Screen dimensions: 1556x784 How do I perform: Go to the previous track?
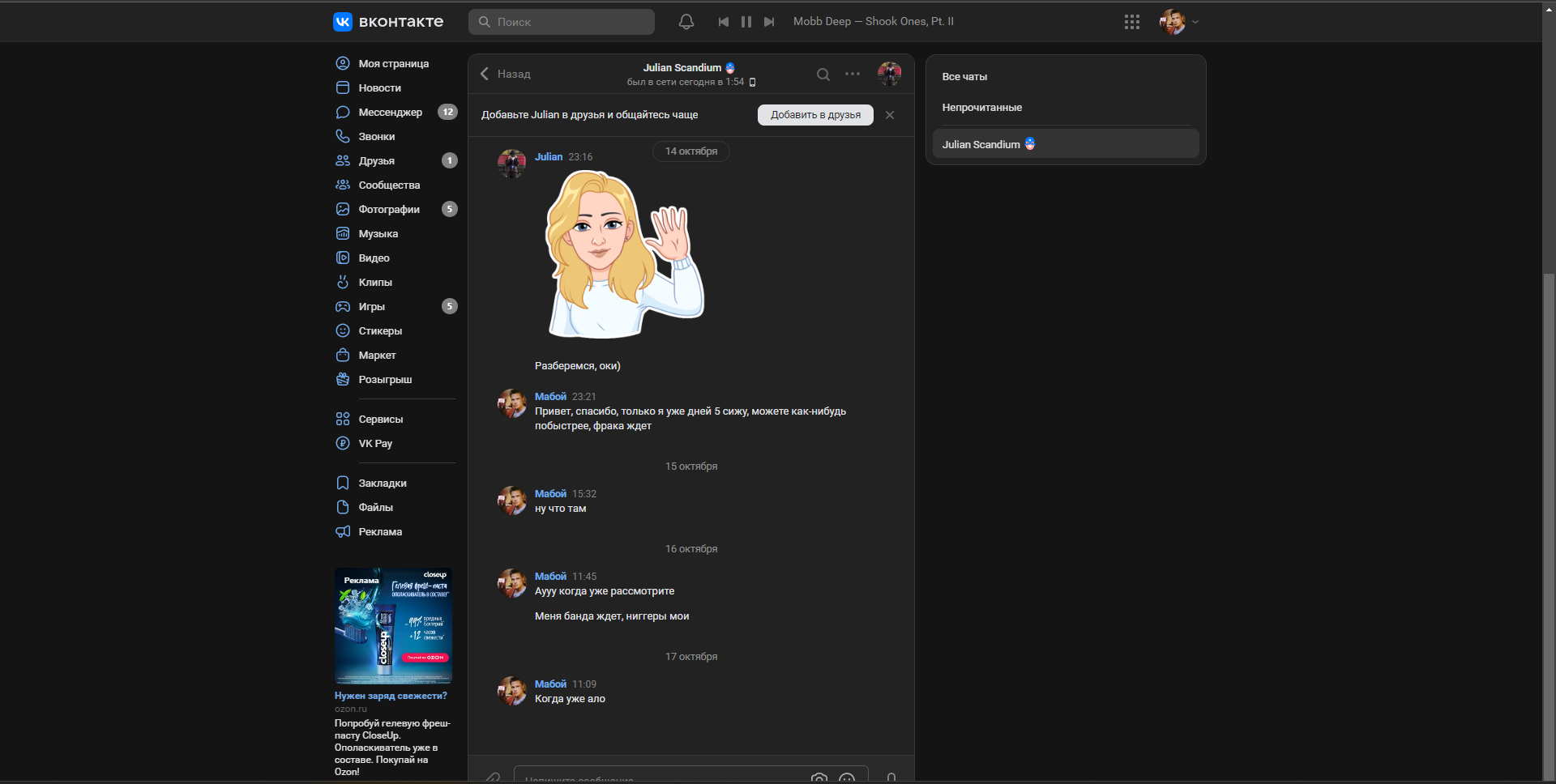tap(723, 22)
